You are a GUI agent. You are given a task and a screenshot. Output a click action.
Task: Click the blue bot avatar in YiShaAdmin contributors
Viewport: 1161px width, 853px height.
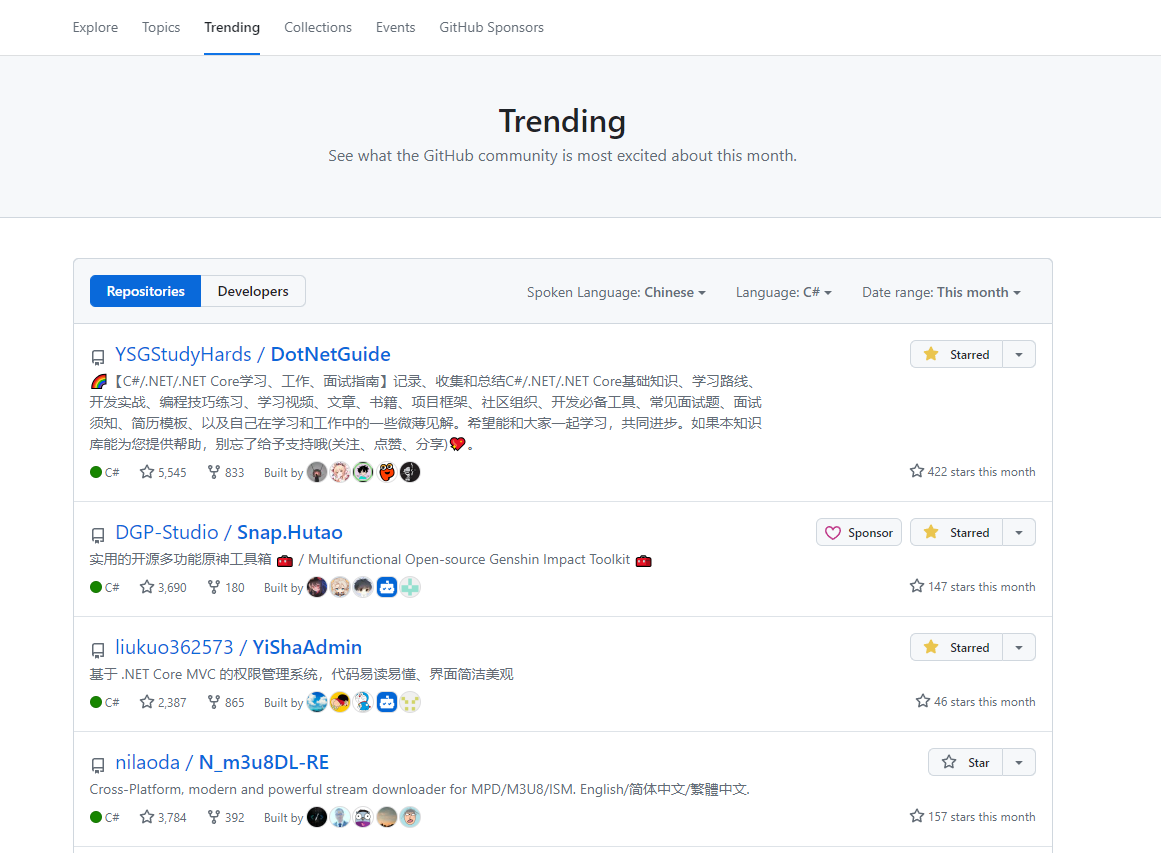[387, 702]
